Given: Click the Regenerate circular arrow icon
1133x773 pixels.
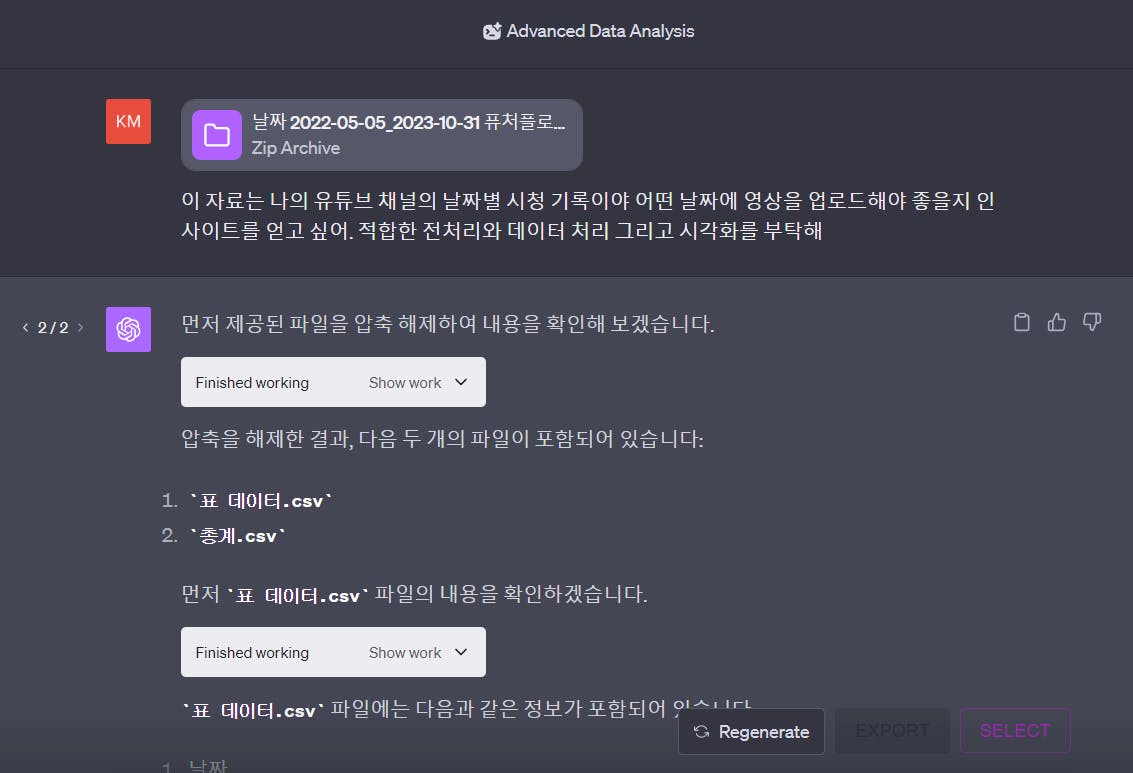Looking at the screenshot, I should click(x=702, y=732).
